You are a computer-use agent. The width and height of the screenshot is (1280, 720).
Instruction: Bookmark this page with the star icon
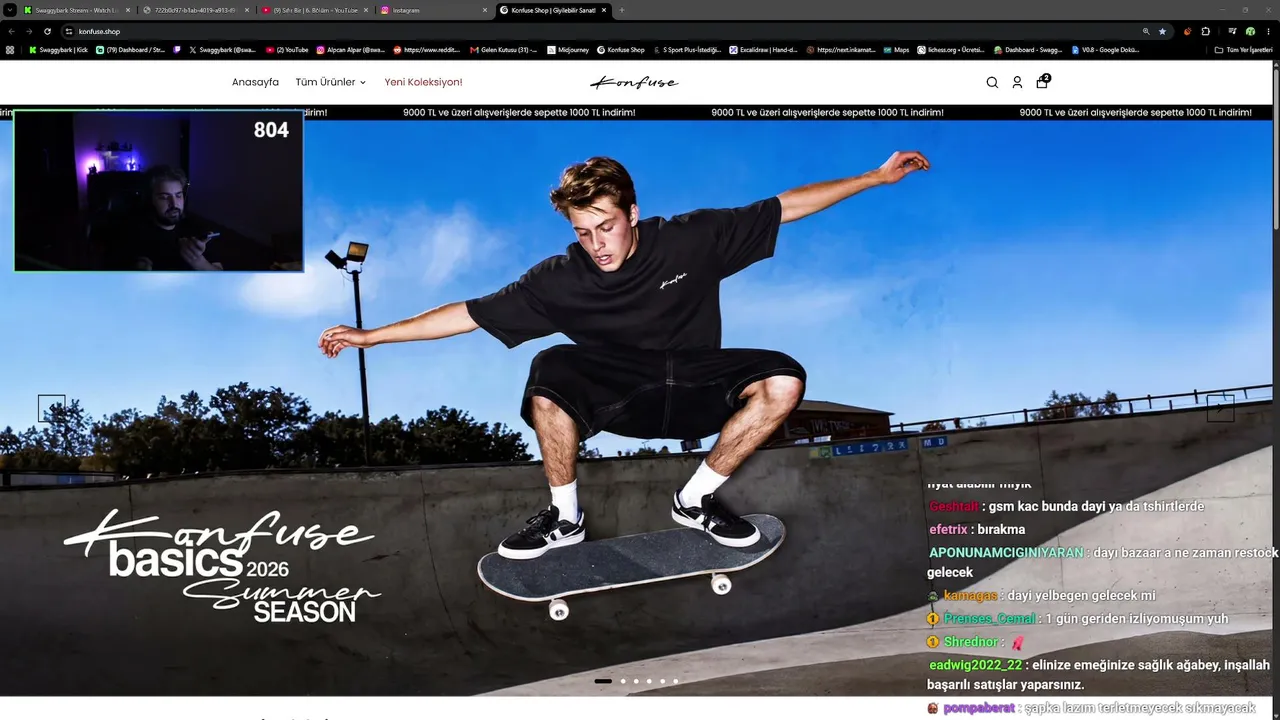tap(1162, 31)
